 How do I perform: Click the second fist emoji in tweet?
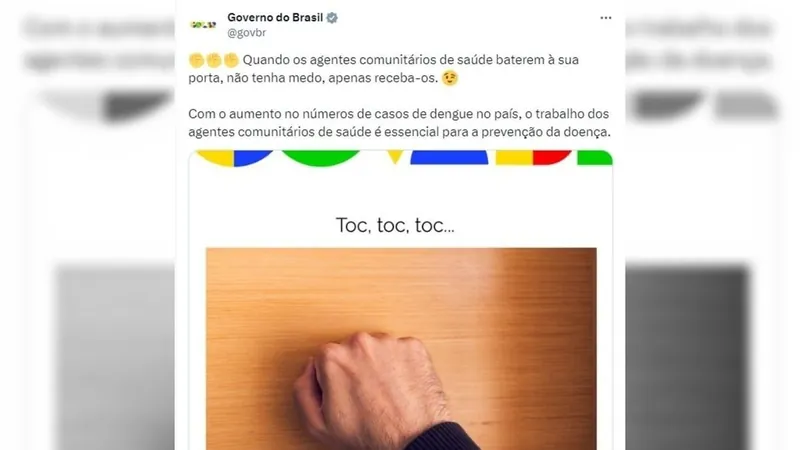click(x=214, y=60)
